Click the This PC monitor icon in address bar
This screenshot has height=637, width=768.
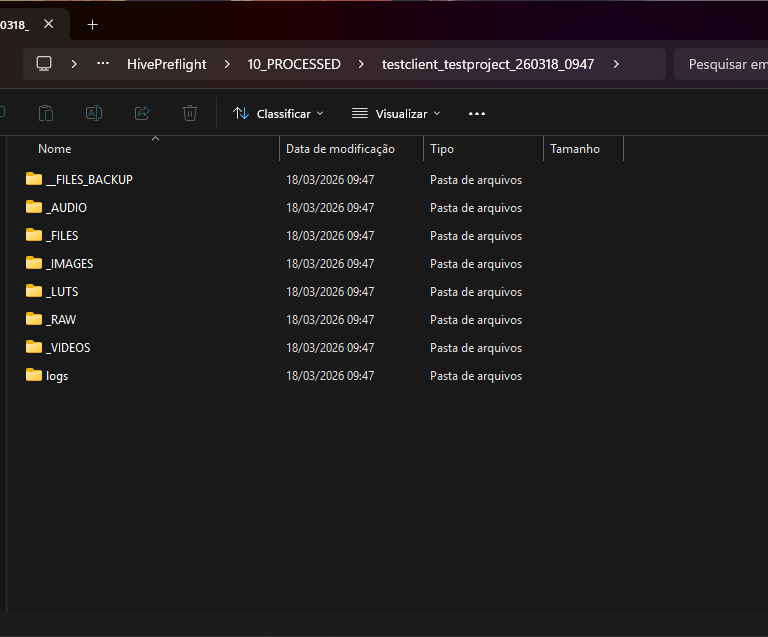44,64
